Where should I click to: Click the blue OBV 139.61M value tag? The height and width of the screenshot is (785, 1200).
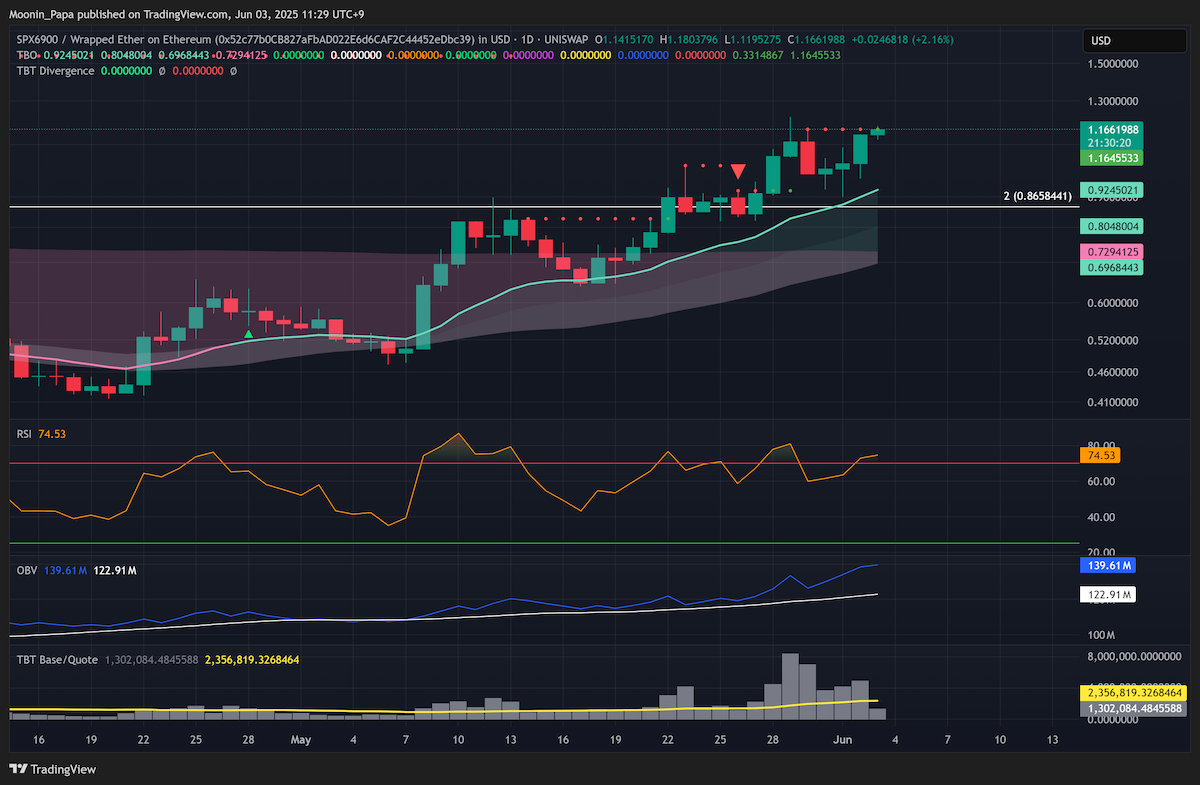pyautogui.click(x=1108, y=566)
